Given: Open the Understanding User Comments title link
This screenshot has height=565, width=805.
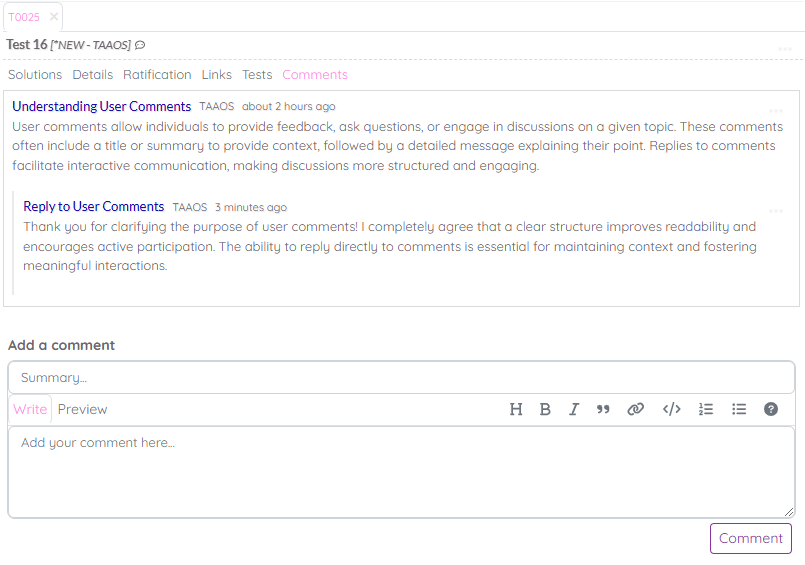Looking at the screenshot, I should (101, 106).
